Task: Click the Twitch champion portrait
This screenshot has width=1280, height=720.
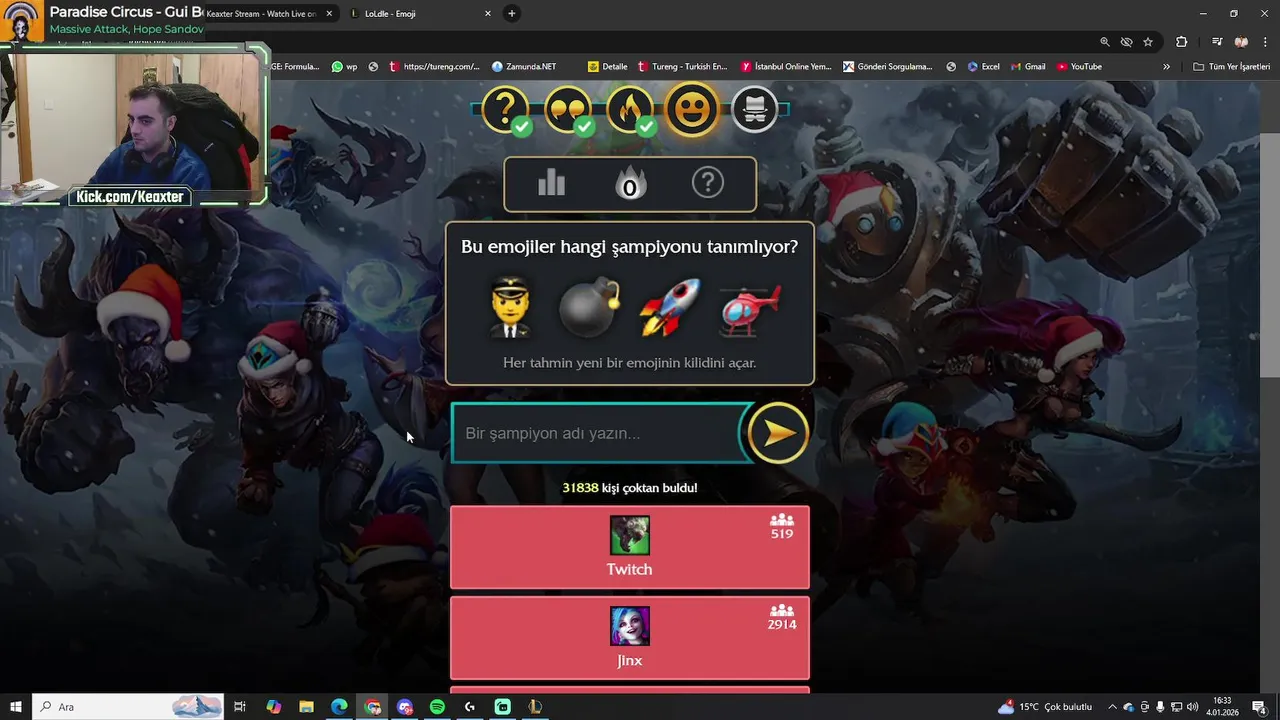Action: coord(630,536)
